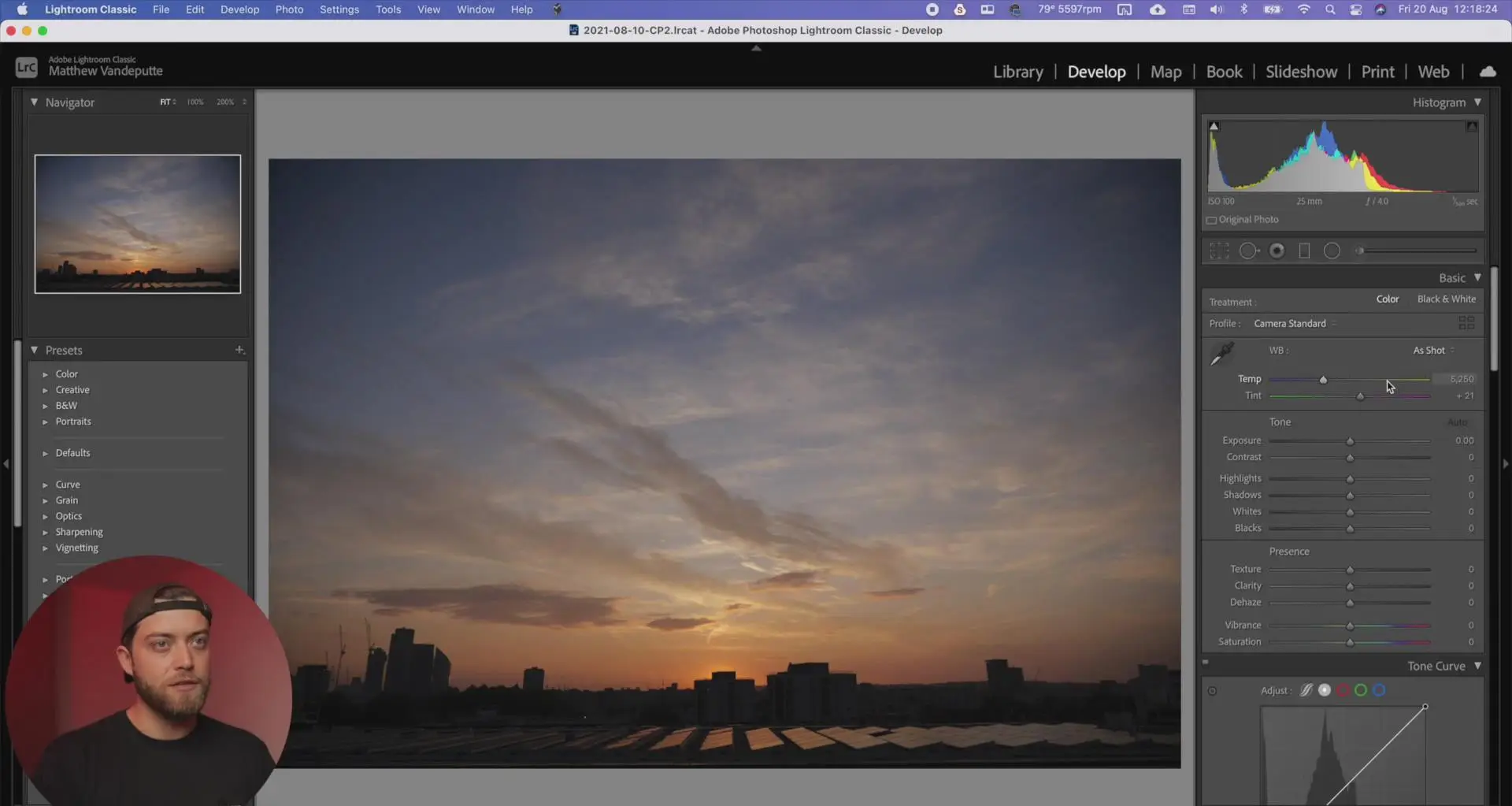The width and height of the screenshot is (1512, 806).
Task: Select the Red channel point curve
Action: [1343, 690]
